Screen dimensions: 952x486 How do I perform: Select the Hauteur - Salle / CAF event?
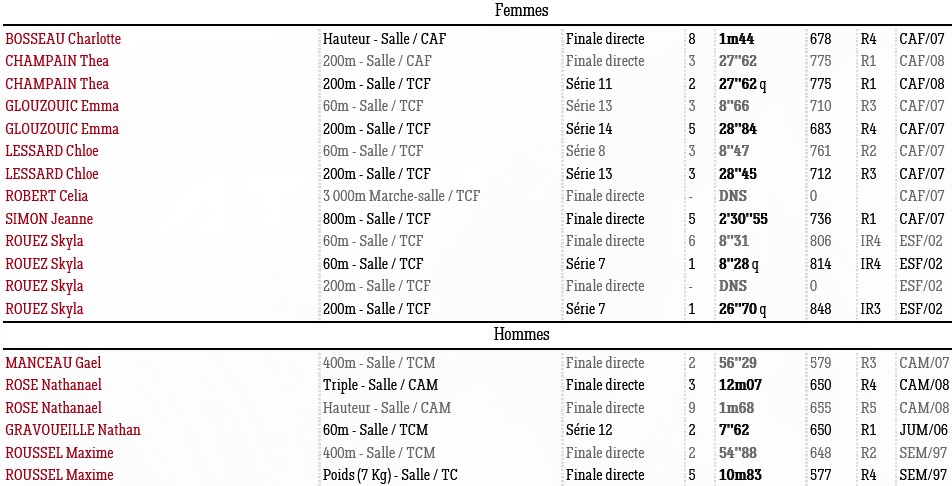click(x=384, y=39)
